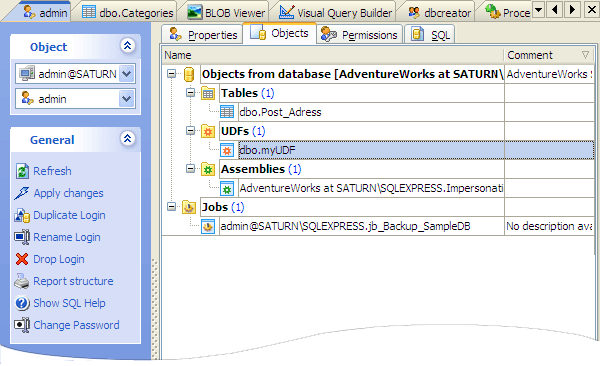Click the Report structure link

click(73, 281)
